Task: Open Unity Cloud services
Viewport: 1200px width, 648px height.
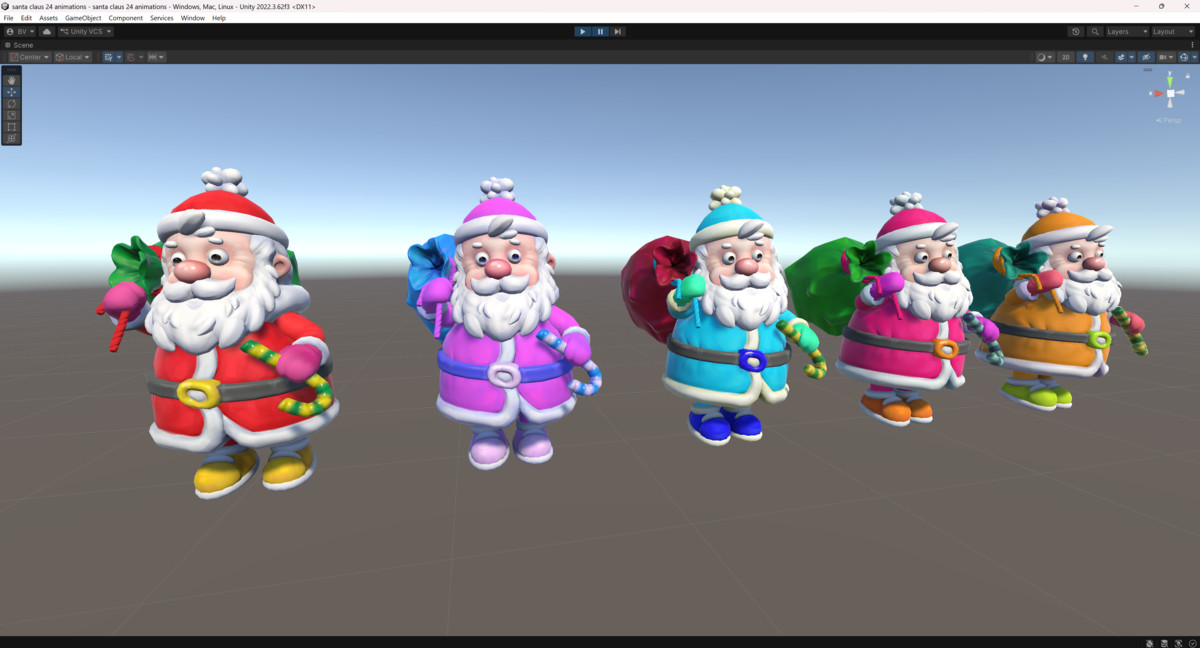Action: pyautogui.click(x=46, y=32)
